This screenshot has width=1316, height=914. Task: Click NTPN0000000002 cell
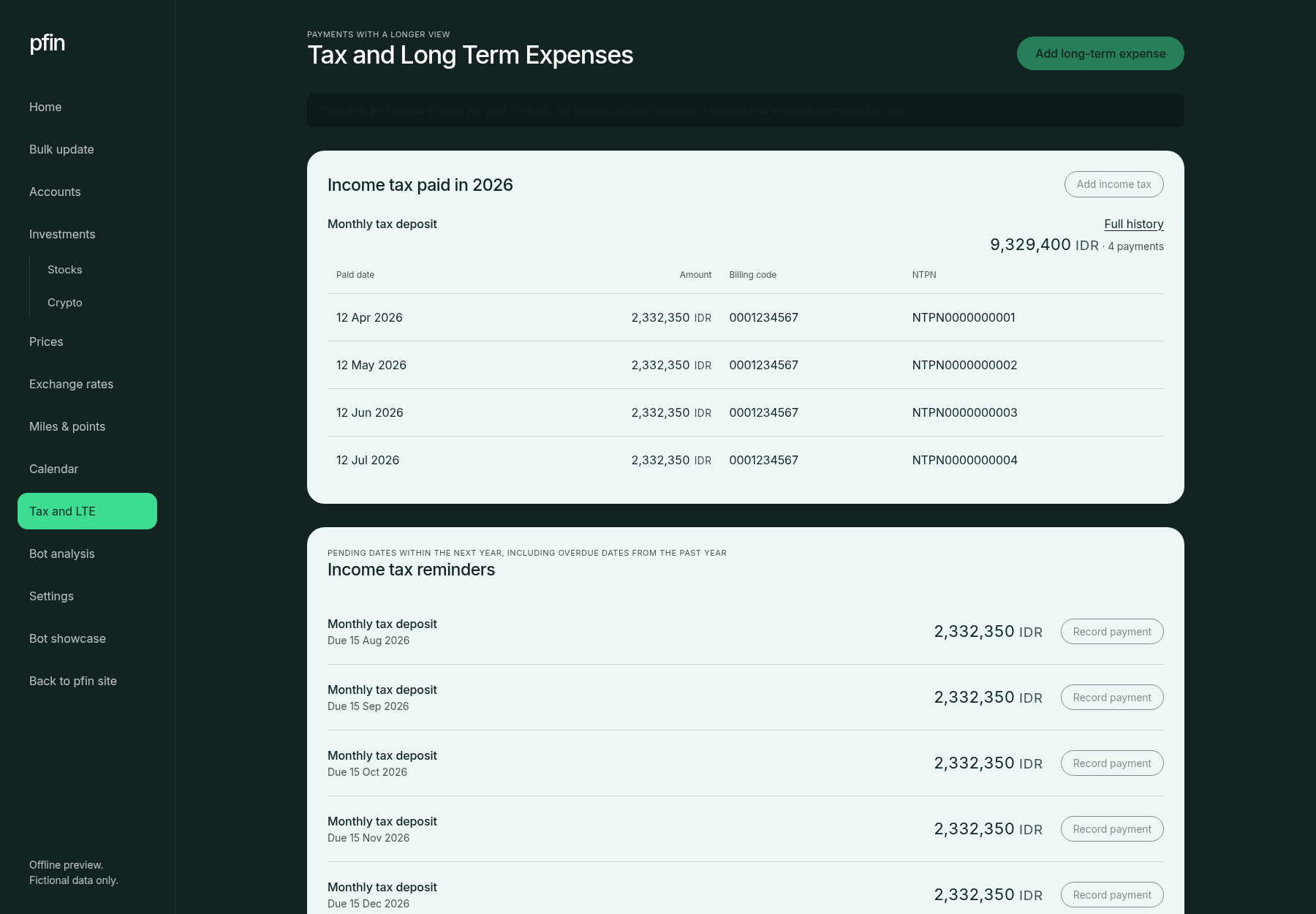click(965, 365)
